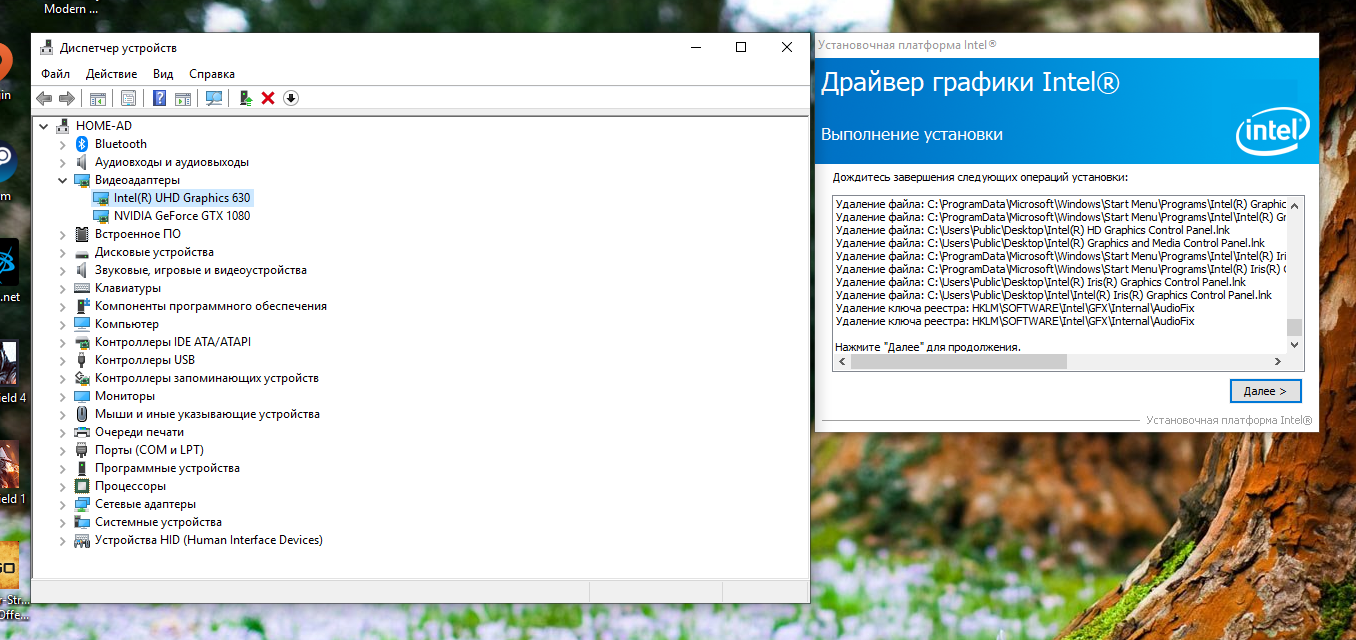This screenshot has width=1356, height=640.
Task: Click the Процессоры processor icon
Action: click(83, 486)
